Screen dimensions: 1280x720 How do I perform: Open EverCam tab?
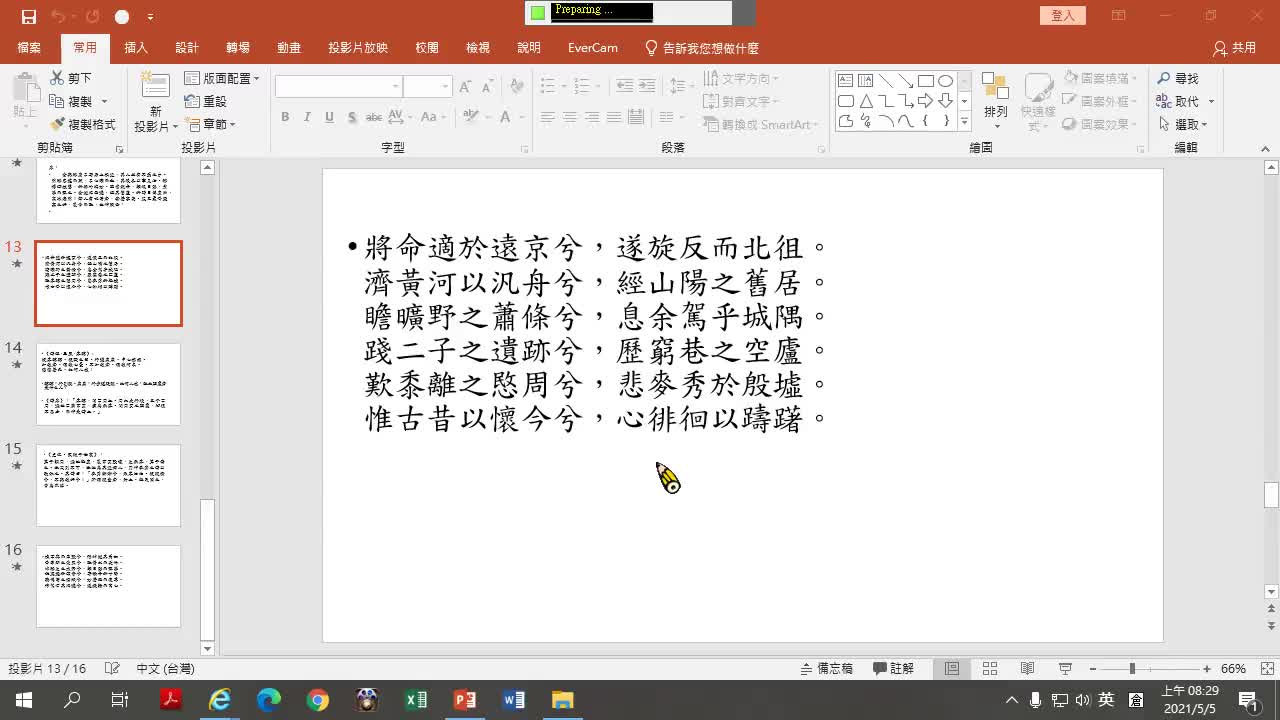[593, 47]
